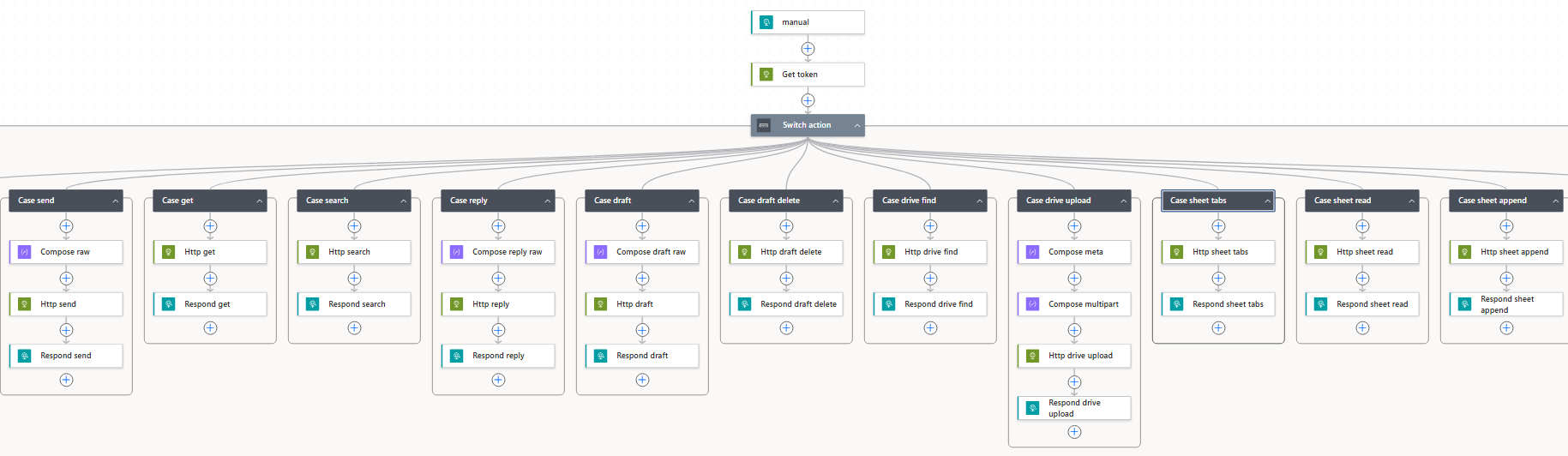
Task: Open the Respond sheet read action
Action: click(1362, 304)
